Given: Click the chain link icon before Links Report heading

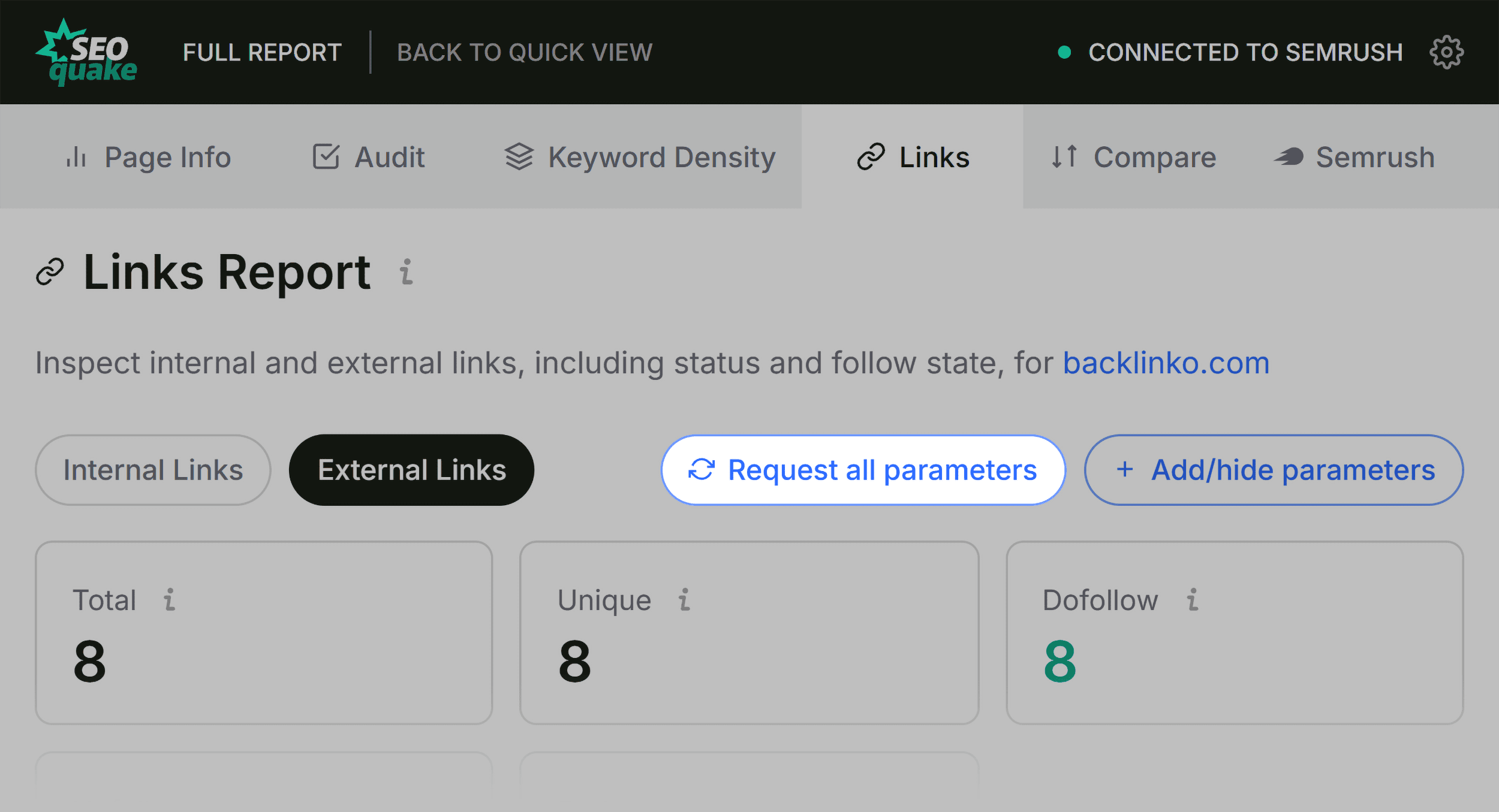Looking at the screenshot, I should point(50,272).
